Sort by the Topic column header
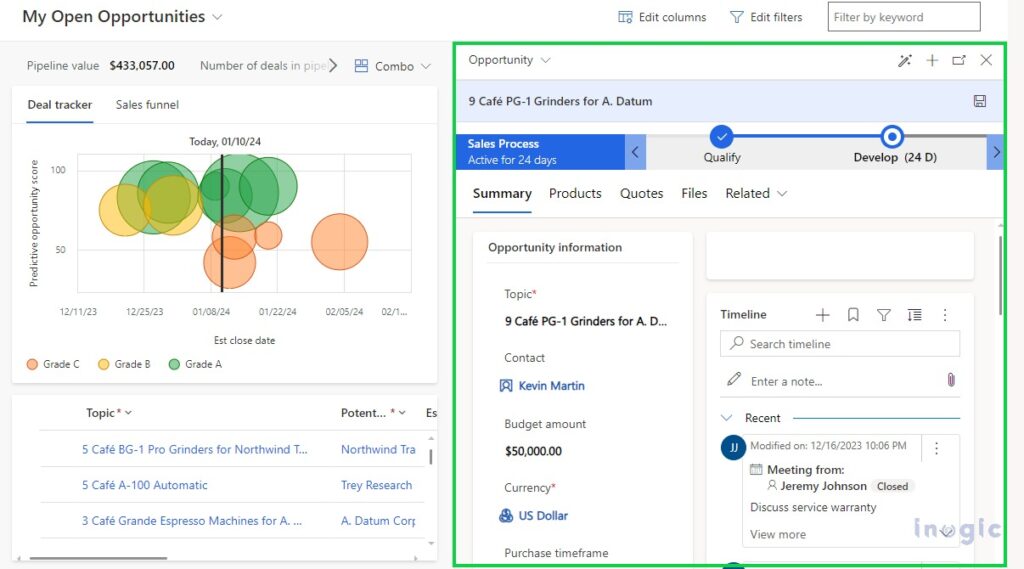This screenshot has height=569, width=1024. click(x=108, y=413)
